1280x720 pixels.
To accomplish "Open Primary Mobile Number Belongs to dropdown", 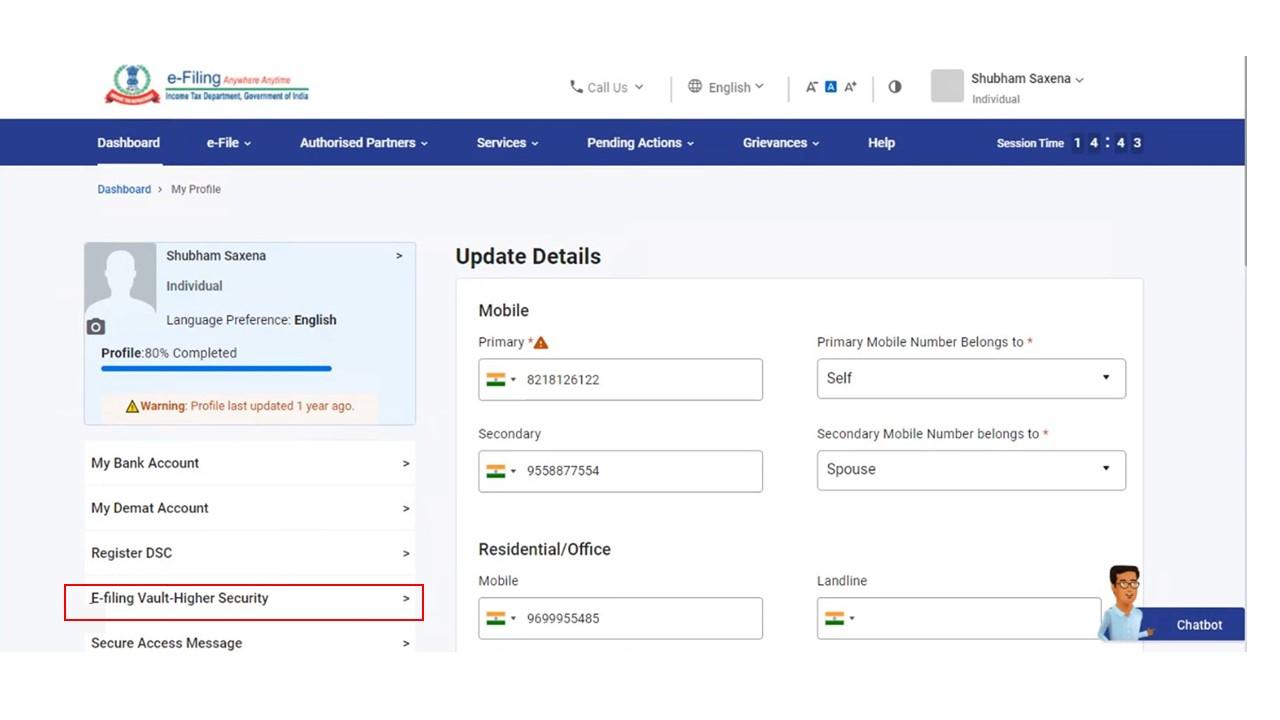I will tap(970, 379).
